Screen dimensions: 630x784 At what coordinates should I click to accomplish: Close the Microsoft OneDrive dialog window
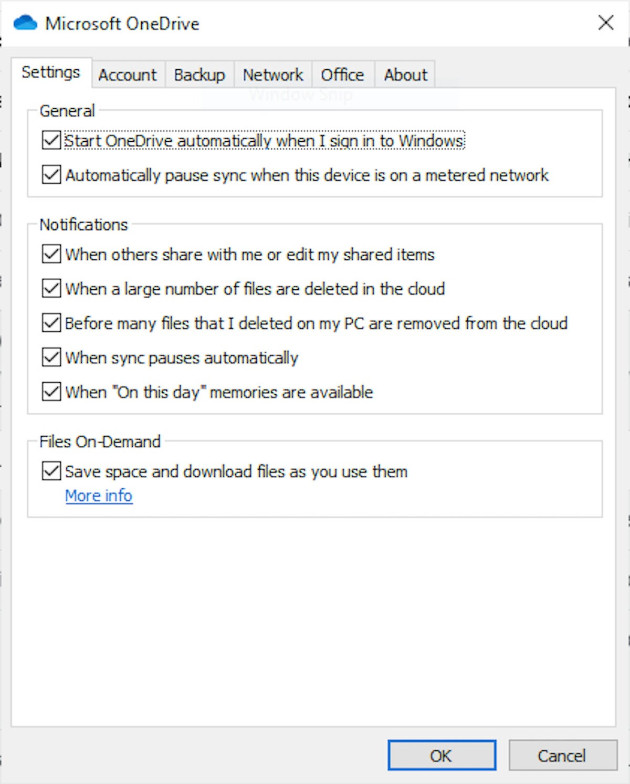(x=605, y=22)
